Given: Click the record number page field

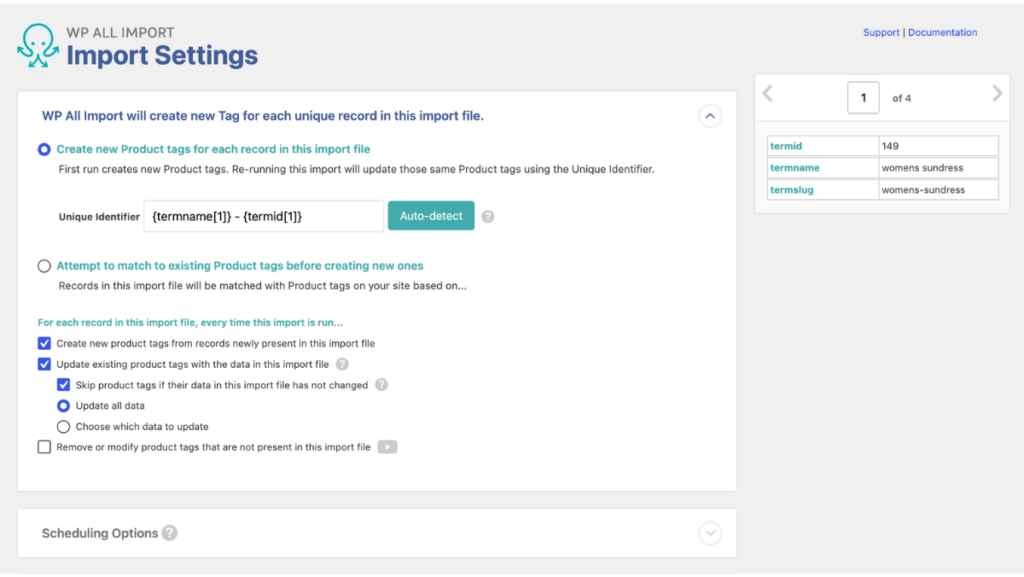Looking at the screenshot, I should (x=863, y=98).
